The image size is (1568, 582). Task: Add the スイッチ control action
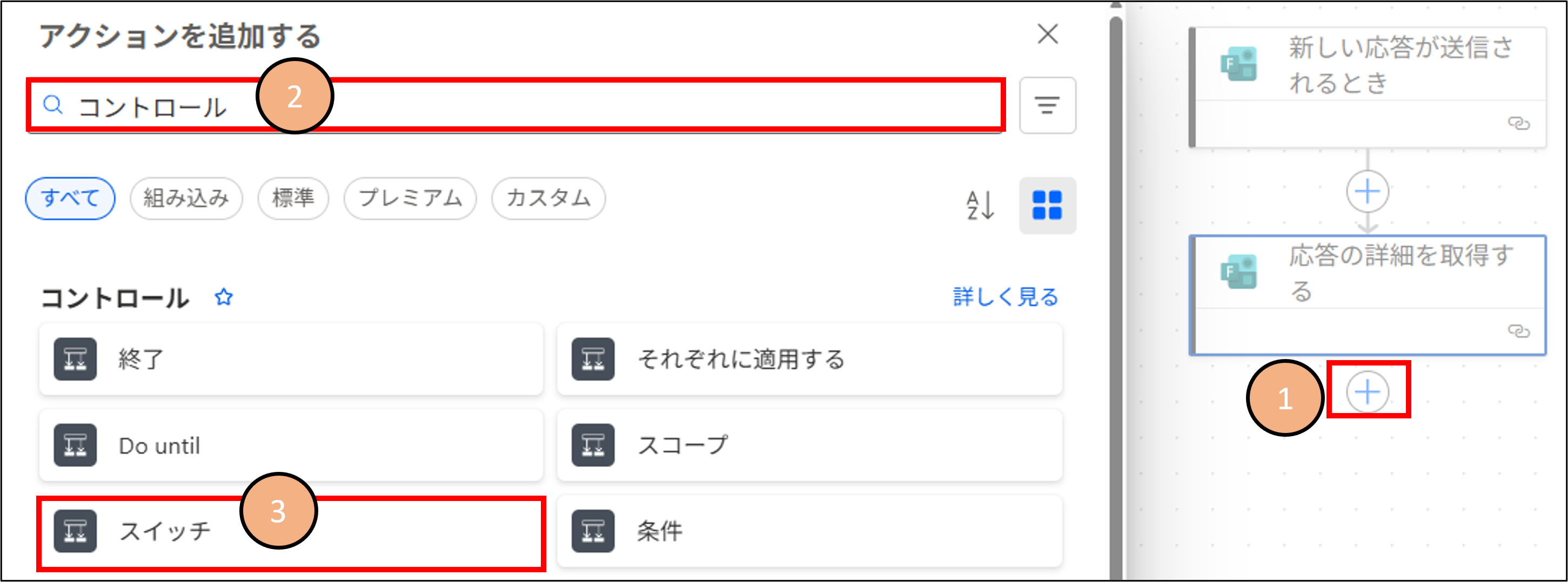click(290, 531)
